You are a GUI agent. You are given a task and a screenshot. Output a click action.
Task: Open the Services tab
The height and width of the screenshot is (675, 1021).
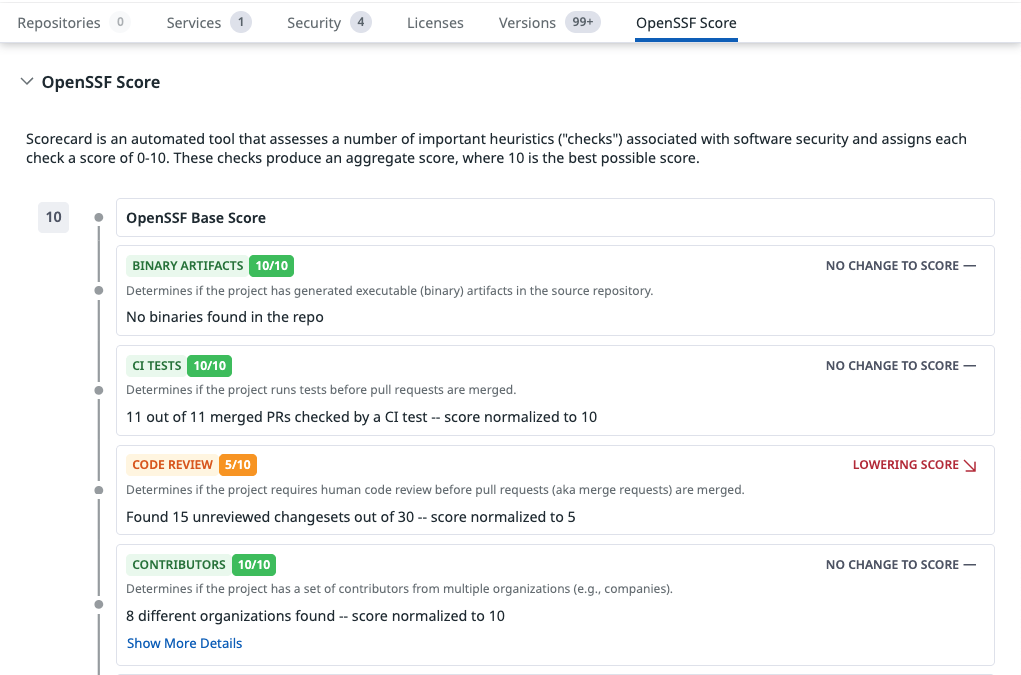tap(194, 23)
